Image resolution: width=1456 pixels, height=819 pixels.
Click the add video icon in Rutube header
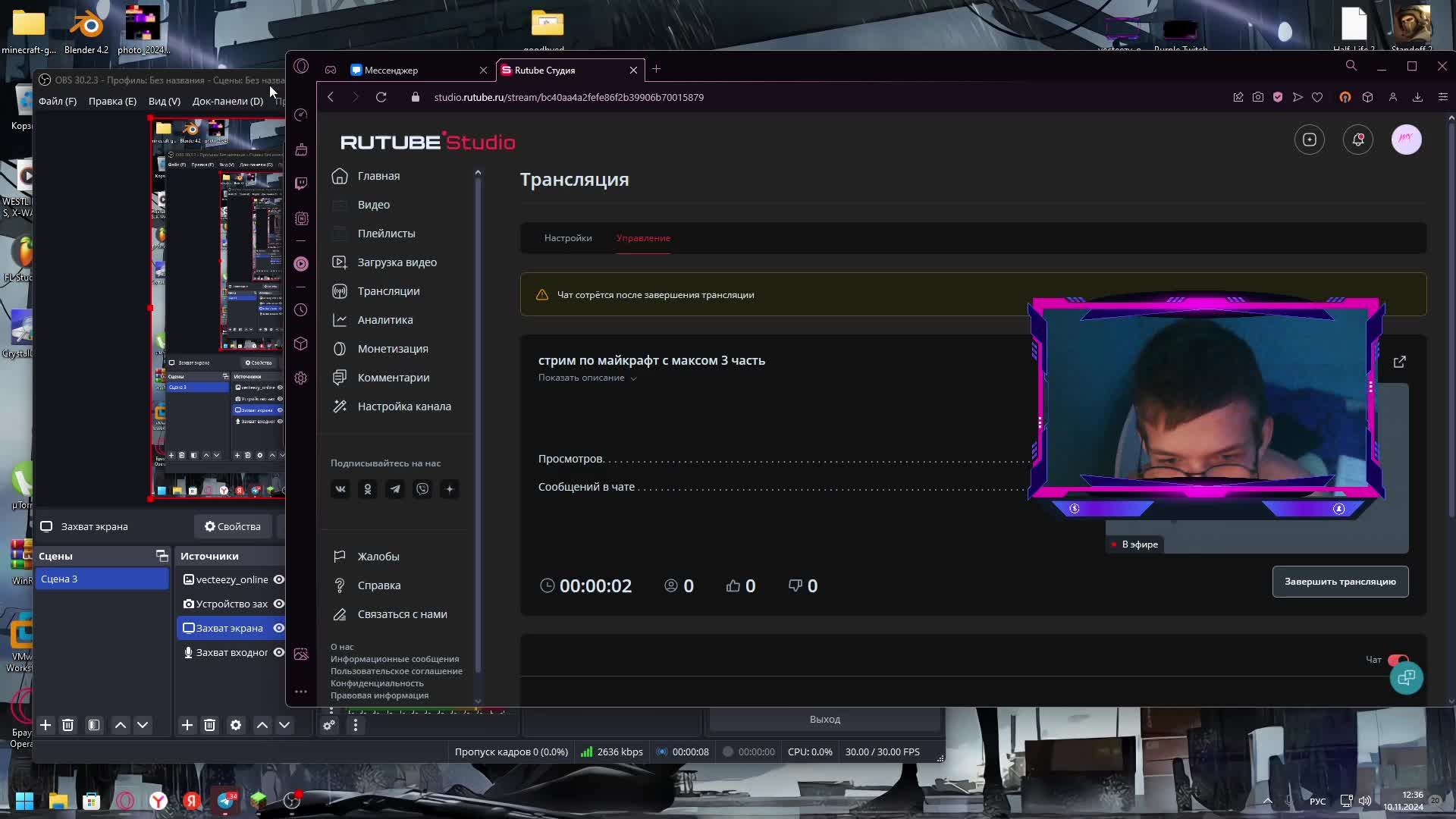coord(1310,140)
